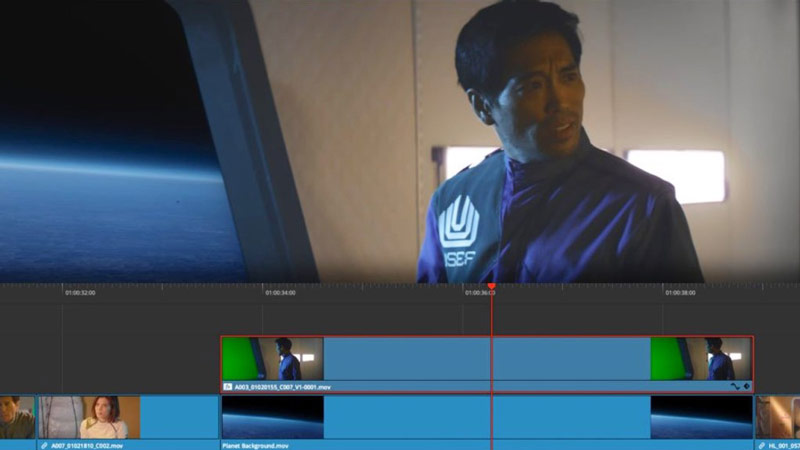This screenshot has height=450, width=800.
Task: Open the curve editor icon on A003 clip
Action: click(735, 386)
